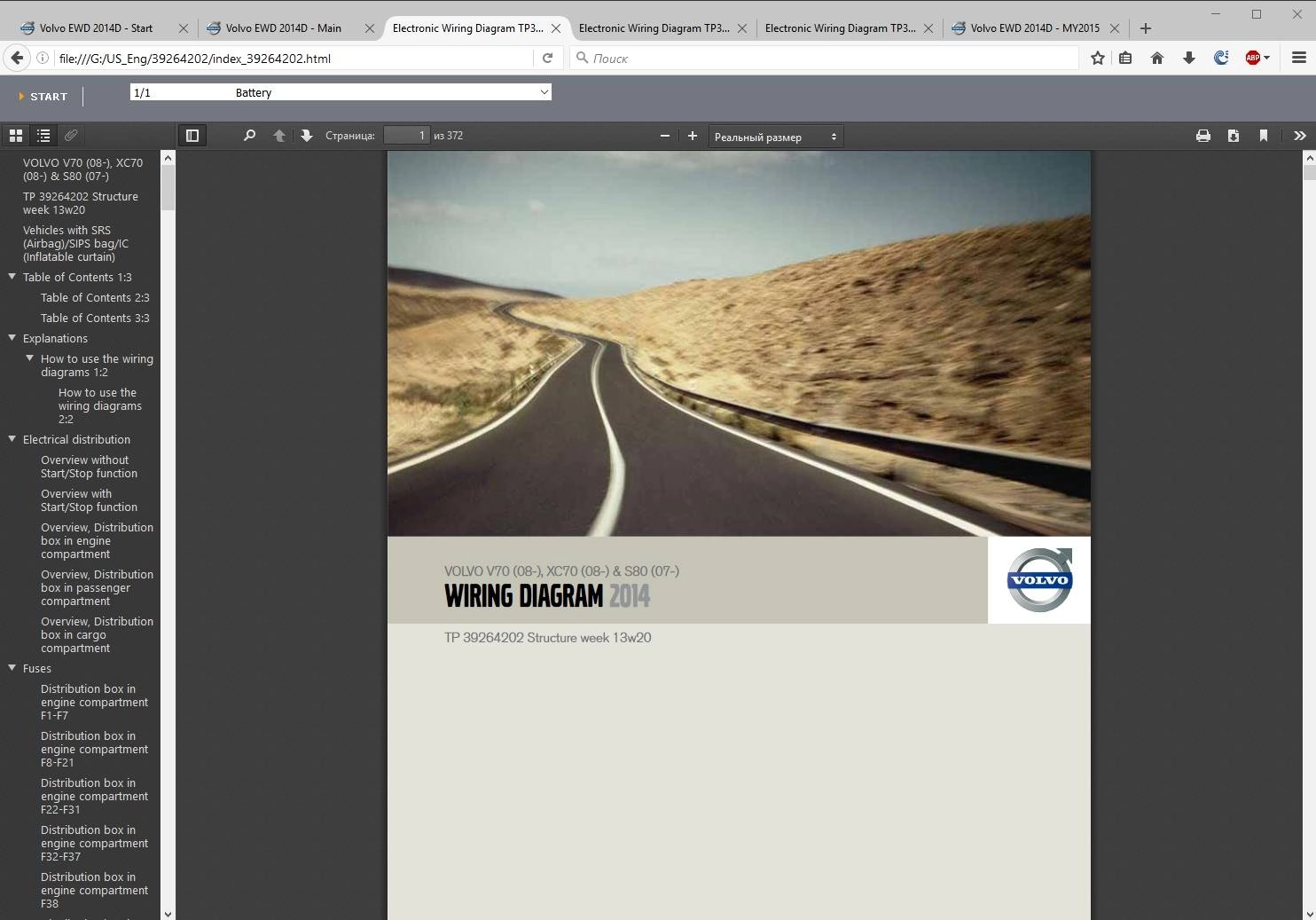
Task: Open Table of Contents 2:3 outline entry
Action: [x=95, y=297]
